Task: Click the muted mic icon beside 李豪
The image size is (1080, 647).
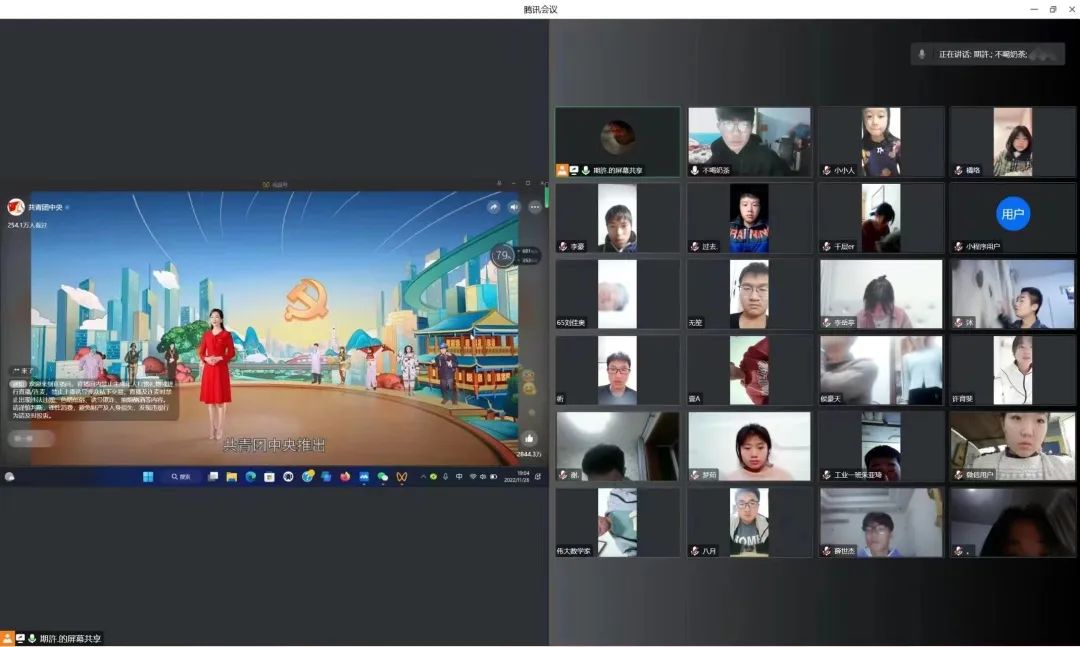Action: [x=563, y=247]
